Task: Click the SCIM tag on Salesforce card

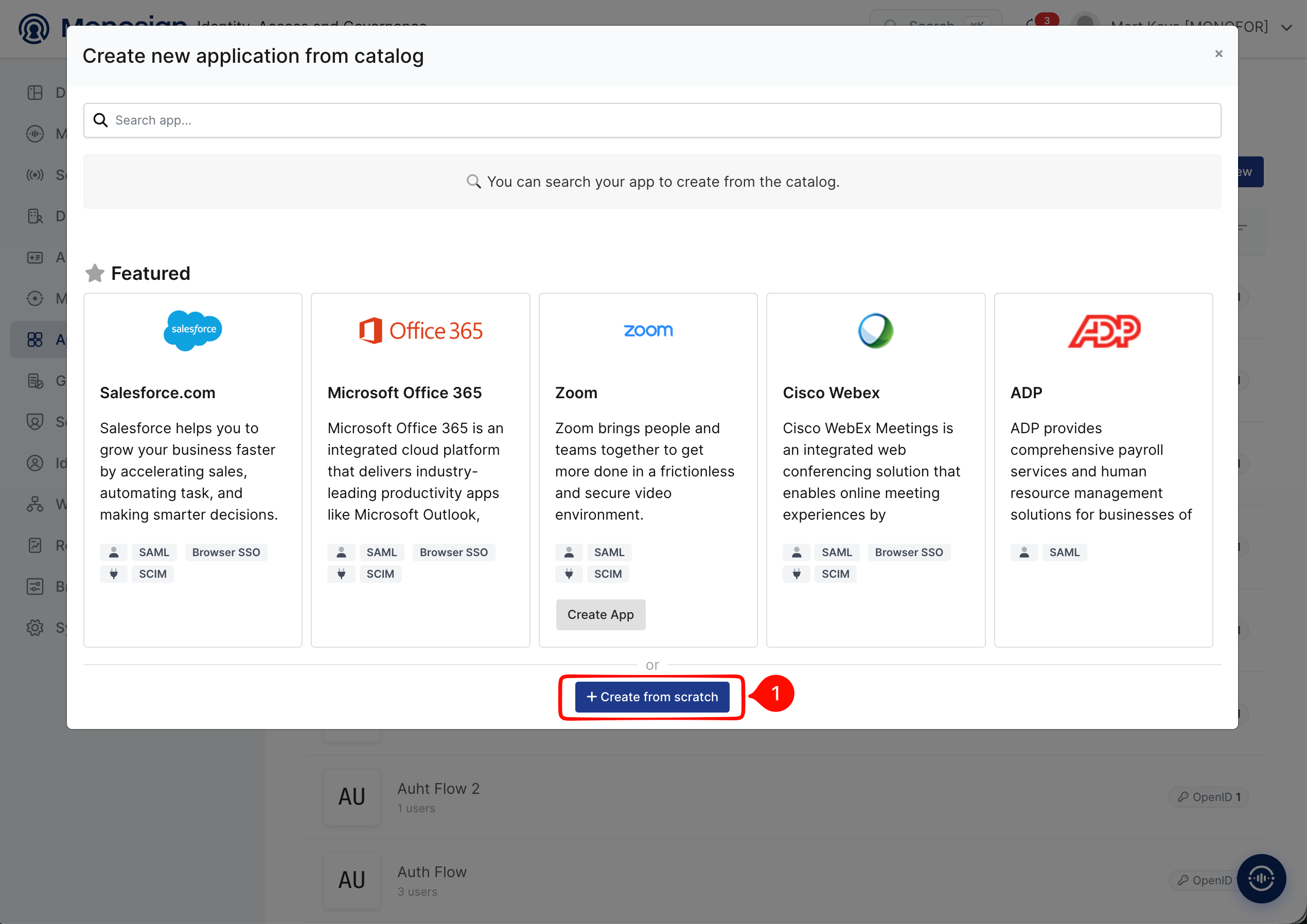Action: [153, 574]
